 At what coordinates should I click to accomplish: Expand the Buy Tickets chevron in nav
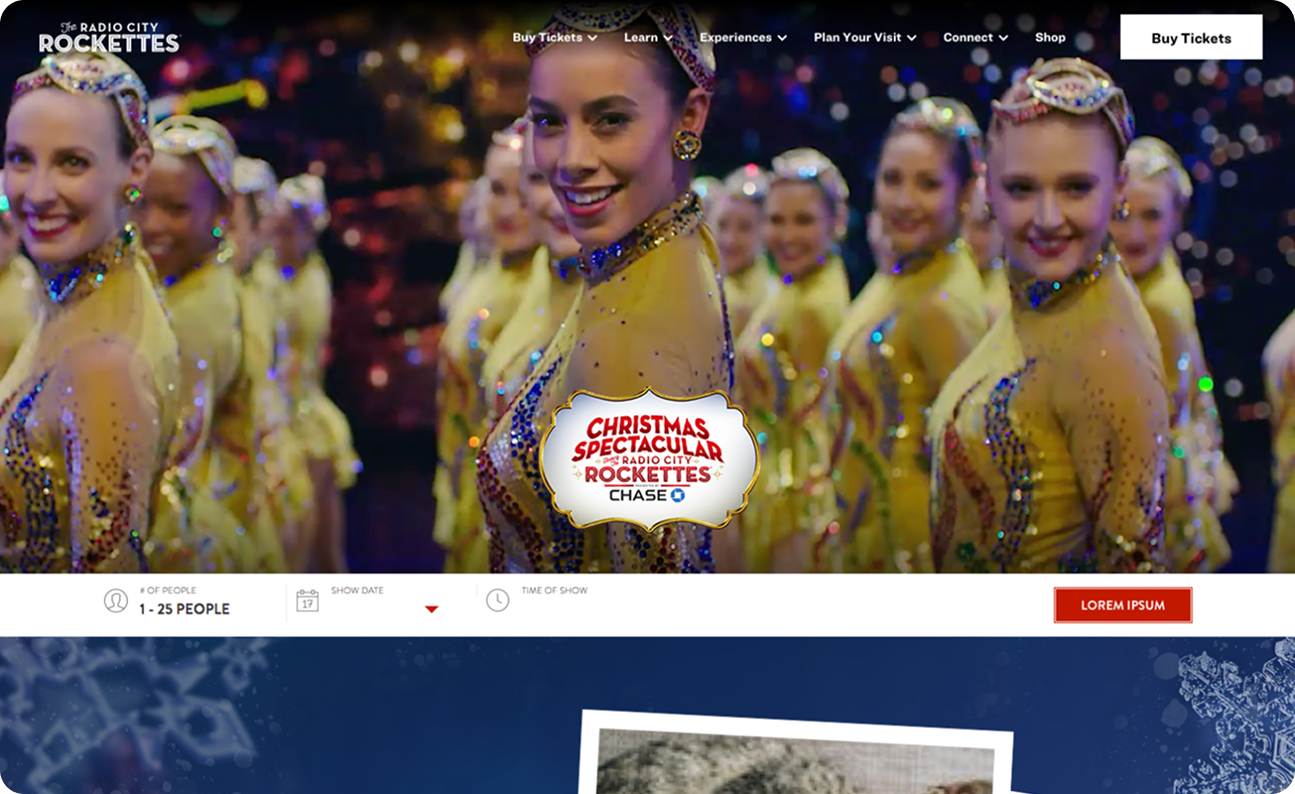click(593, 38)
